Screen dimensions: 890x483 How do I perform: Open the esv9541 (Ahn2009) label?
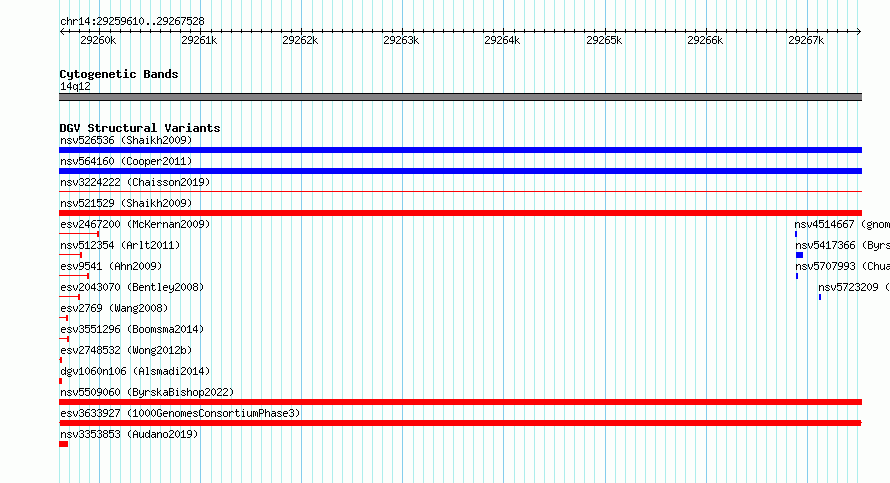tap(111, 266)
